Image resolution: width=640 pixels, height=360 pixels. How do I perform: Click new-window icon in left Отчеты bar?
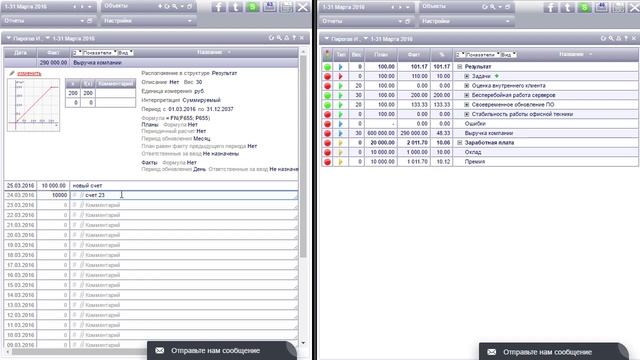(89, 21)
